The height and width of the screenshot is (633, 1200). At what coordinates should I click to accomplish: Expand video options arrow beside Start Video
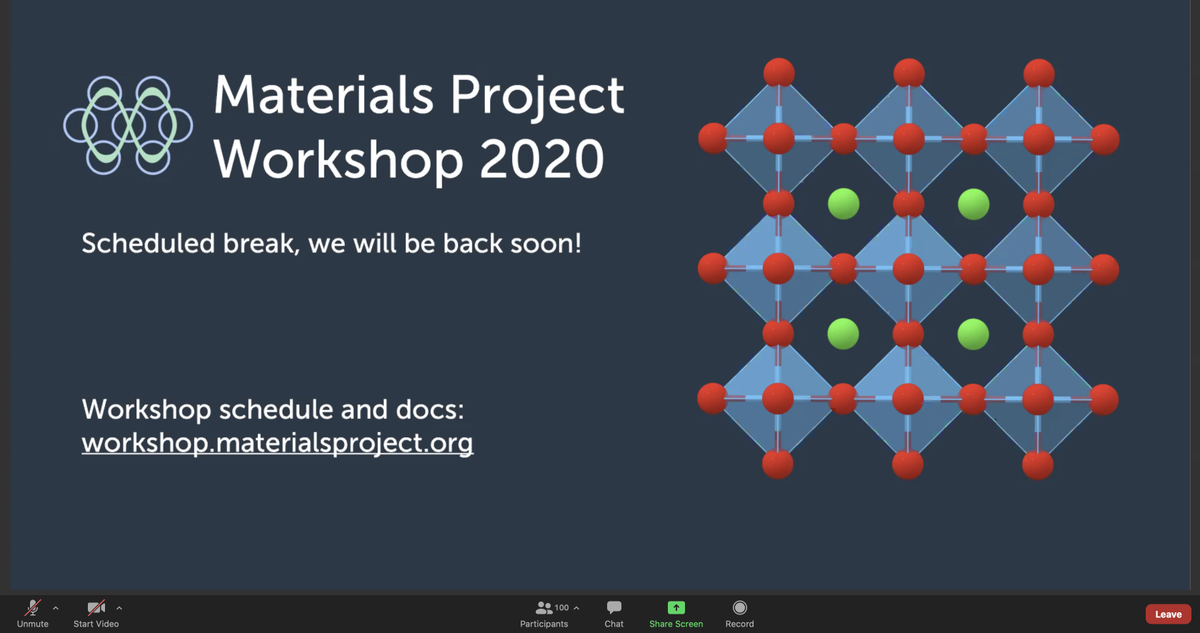[119, 608]
